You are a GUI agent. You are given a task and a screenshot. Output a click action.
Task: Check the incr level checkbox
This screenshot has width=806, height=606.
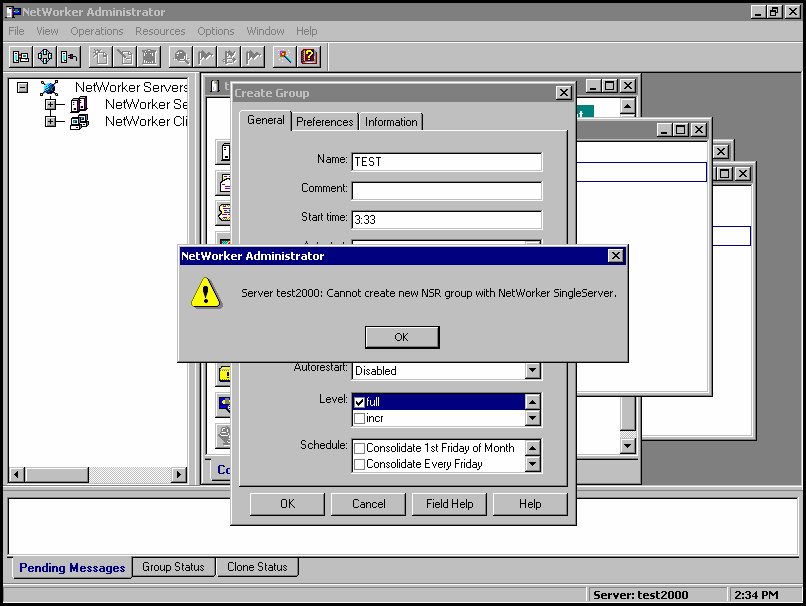coord(360,418)
